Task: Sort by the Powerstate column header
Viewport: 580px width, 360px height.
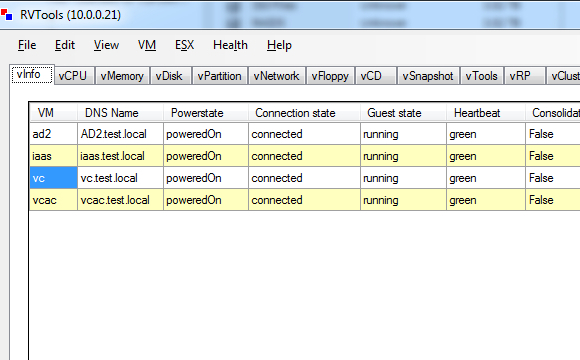Action: pyautogui.click(x=206, y=112)
